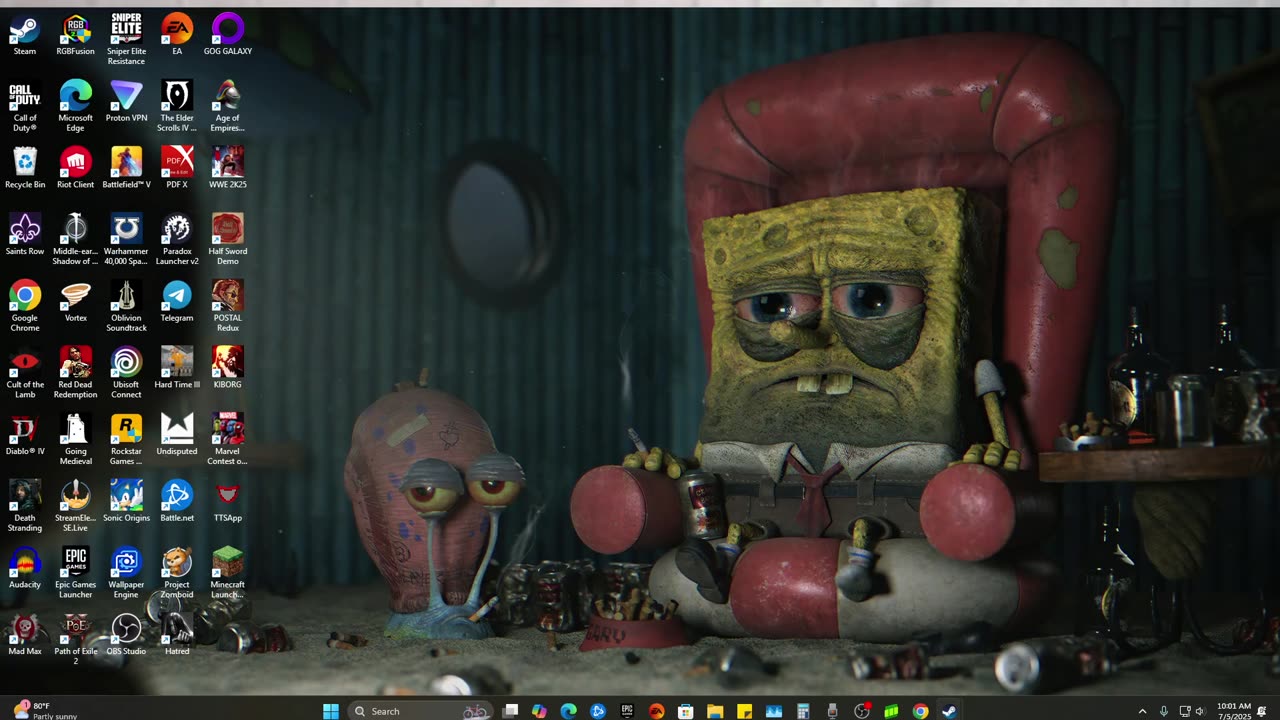Select the Half Sword Demo shortcut
Image resolution: width=1280 pixels, height=720 pixels.
coord(228,240)
